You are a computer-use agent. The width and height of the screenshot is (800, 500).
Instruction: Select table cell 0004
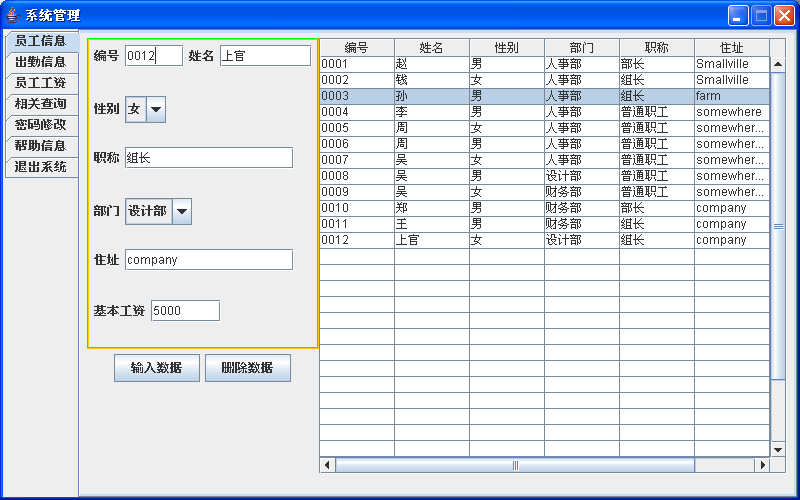tap(357, 112)
